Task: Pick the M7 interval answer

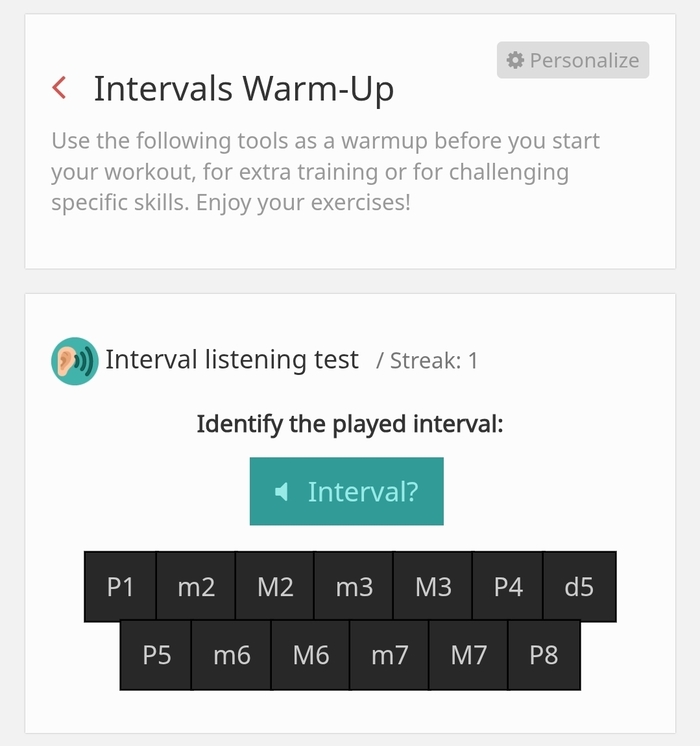Action: pyautogui.click(x=468, y=655)
